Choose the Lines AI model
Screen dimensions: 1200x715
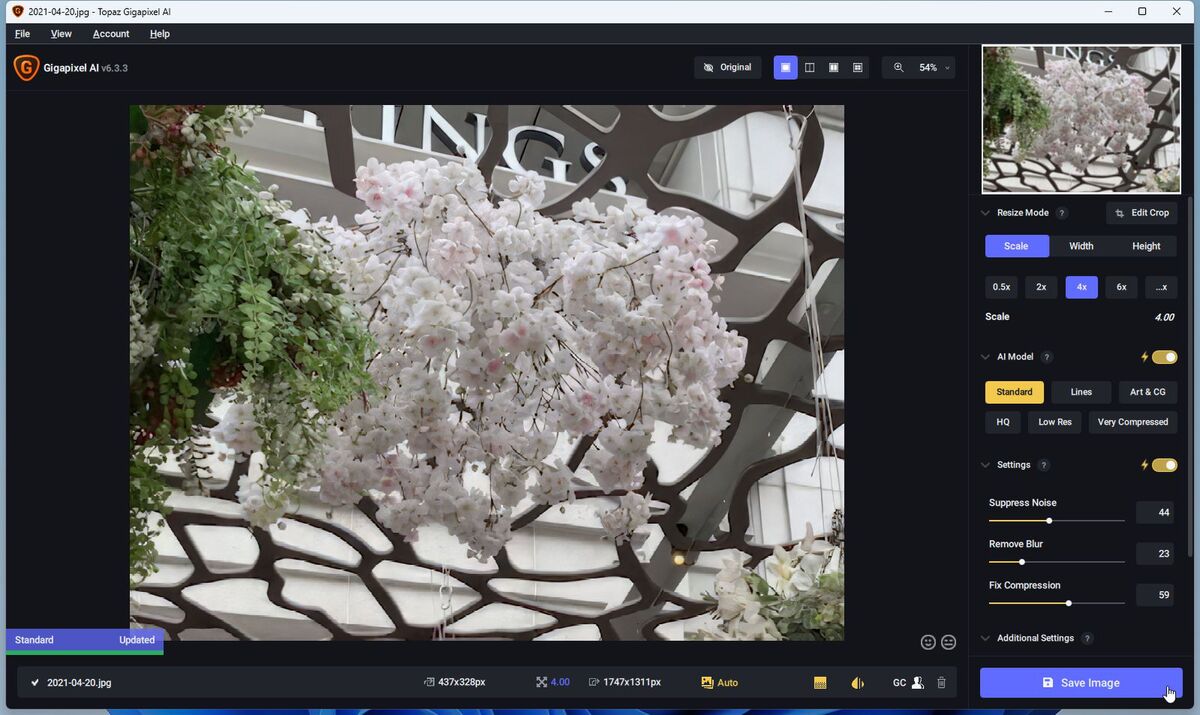click(x=1081, y=392)
